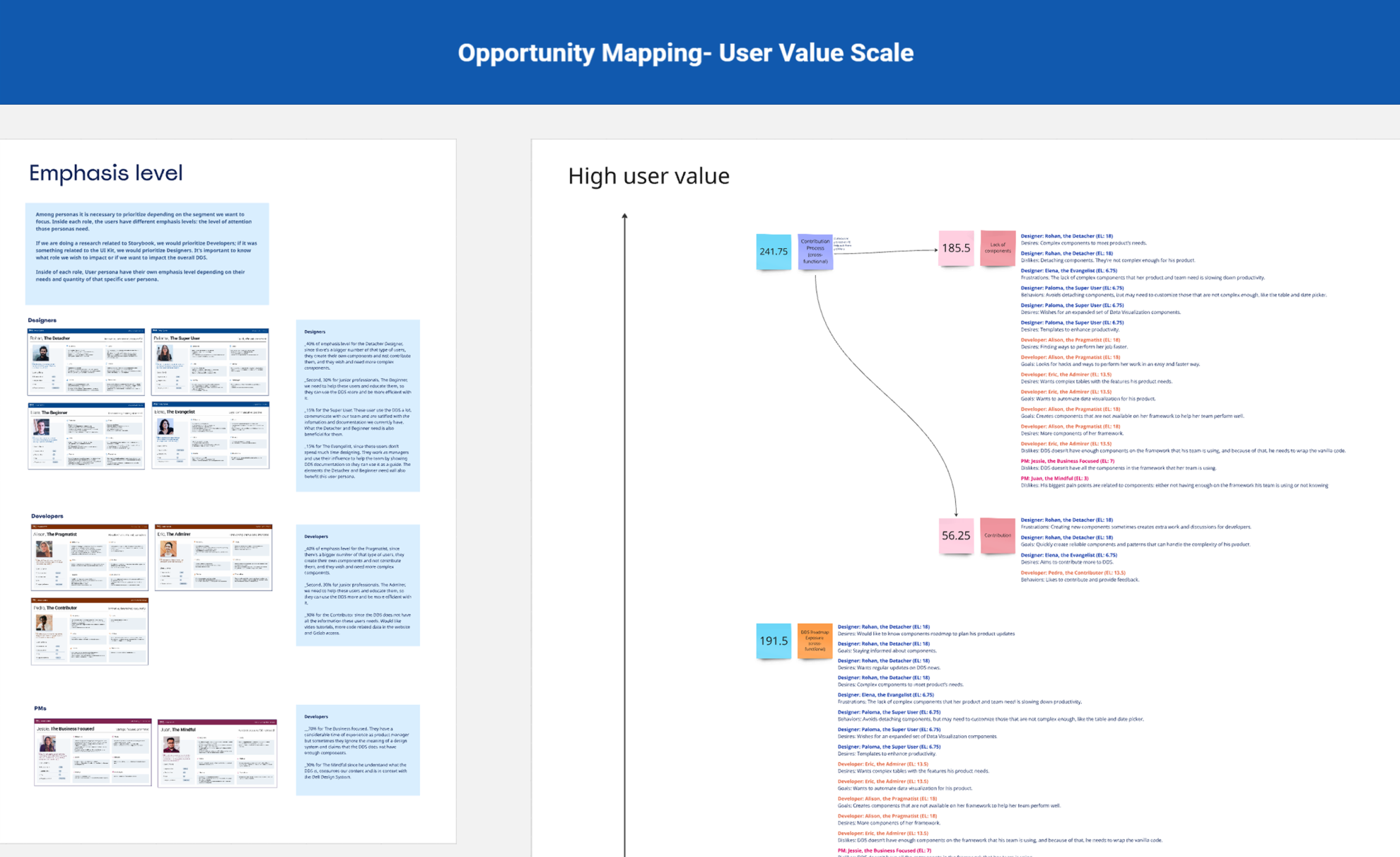The width and height of the screenshot is (1400, 857).
Task: Select the red Contribution sticky note
Action: (997, 535)
